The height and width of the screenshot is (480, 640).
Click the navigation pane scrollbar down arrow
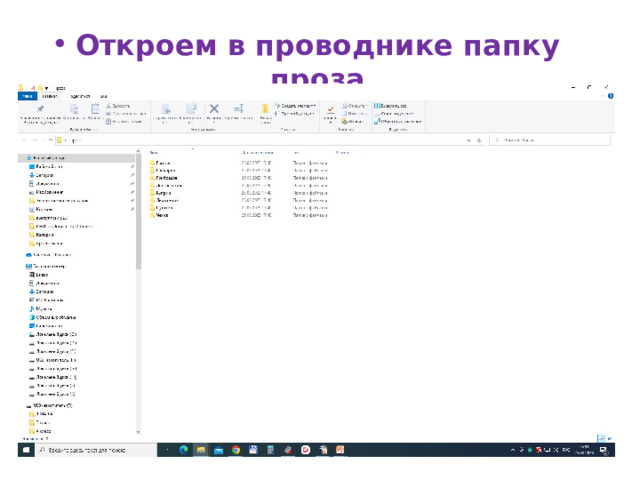coord(138,431)
